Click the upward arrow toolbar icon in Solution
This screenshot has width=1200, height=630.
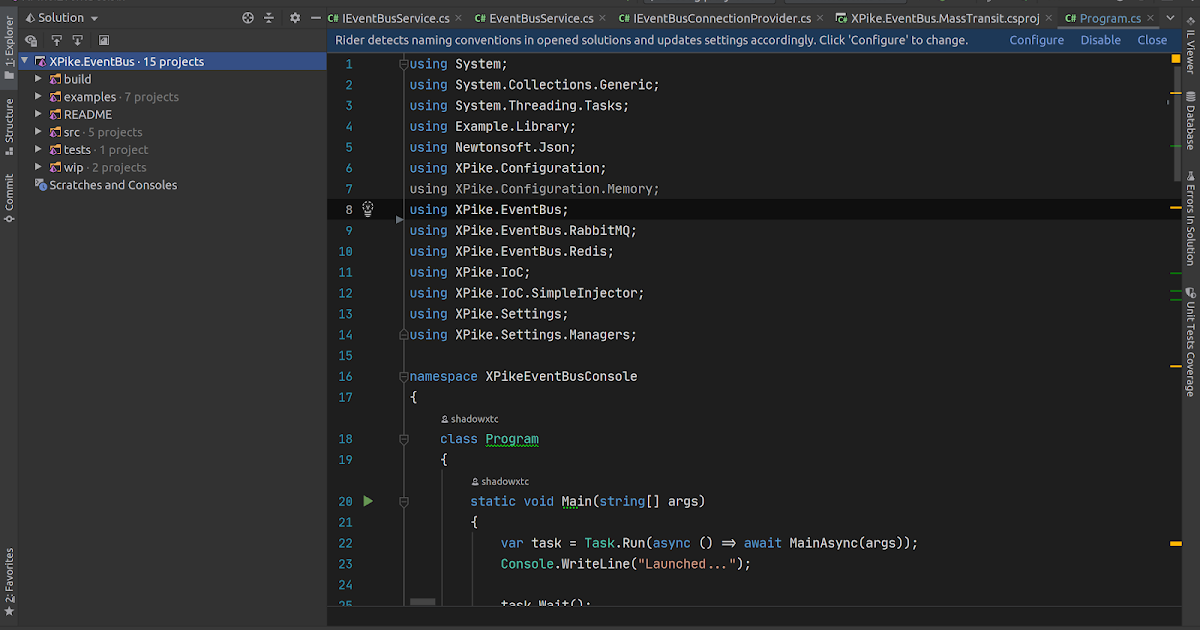[56, 41]
